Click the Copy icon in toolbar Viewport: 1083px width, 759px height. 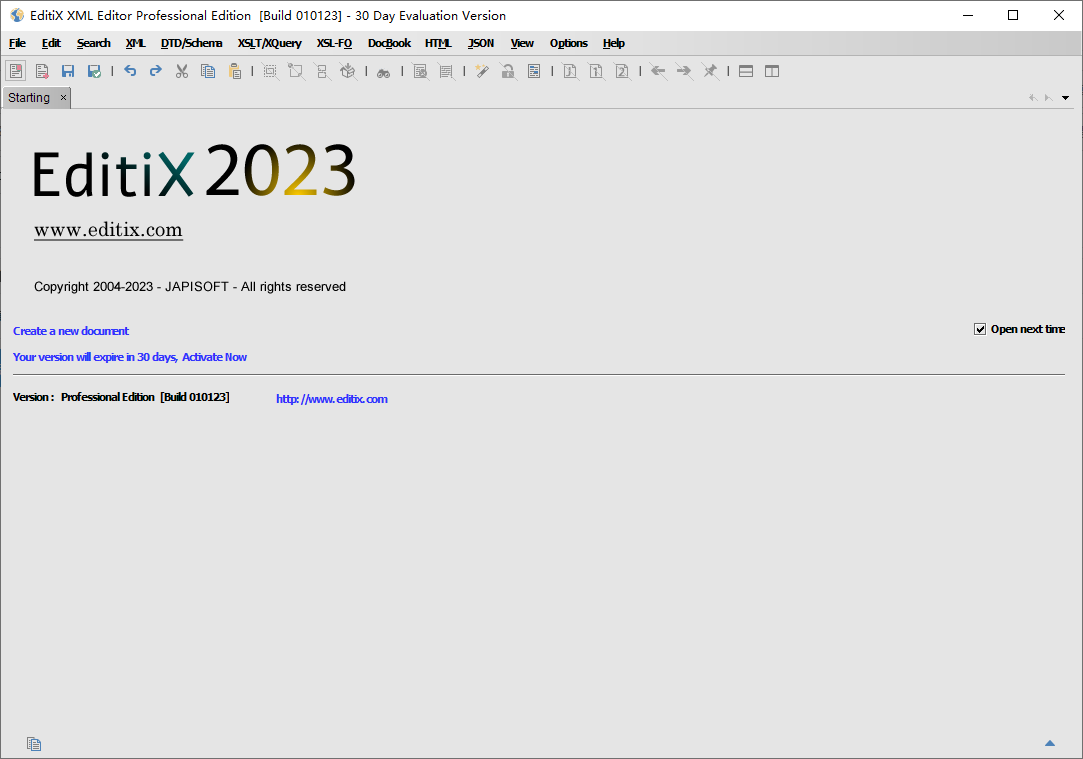point(208,71)
